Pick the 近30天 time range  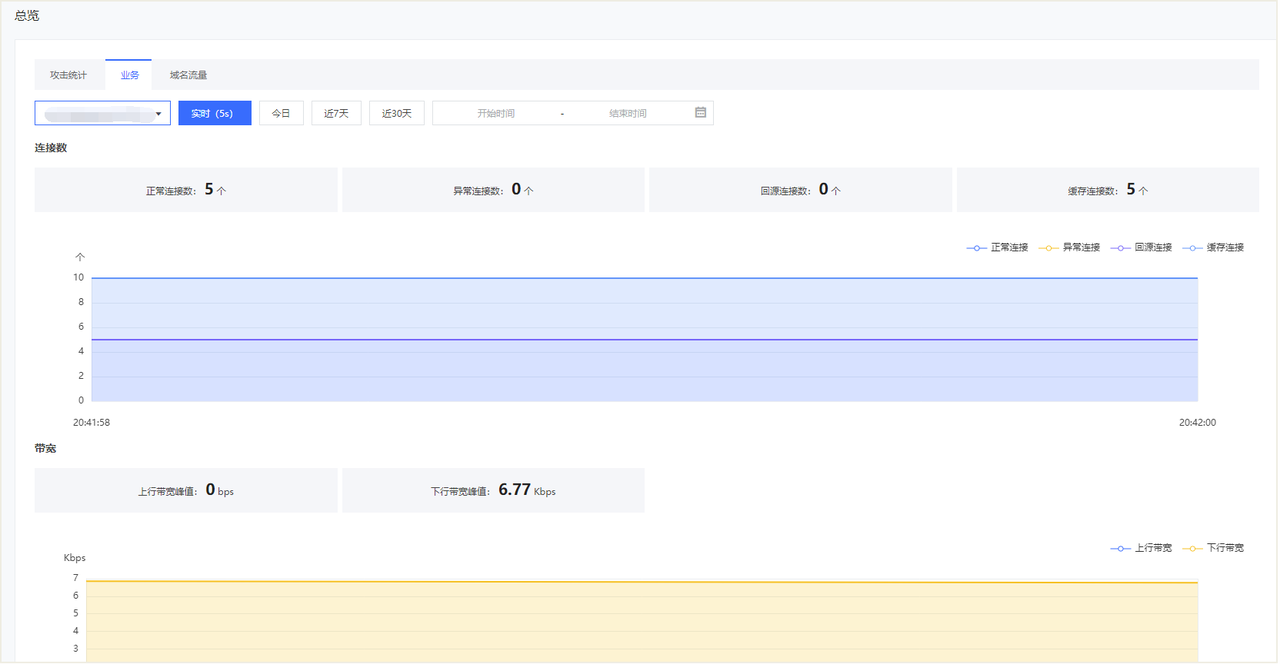point(396,113)
